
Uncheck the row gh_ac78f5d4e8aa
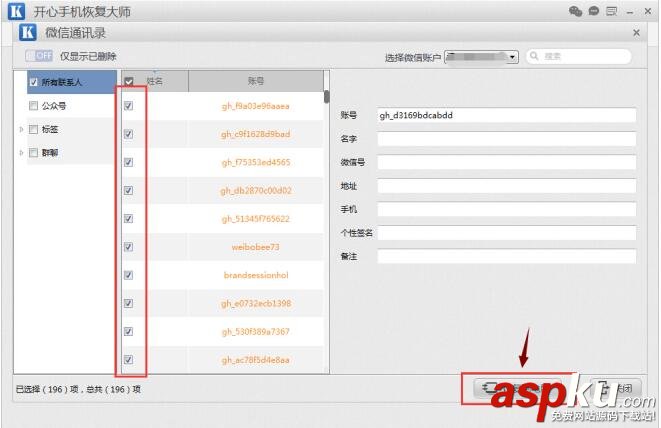click(x=129, y=360)
